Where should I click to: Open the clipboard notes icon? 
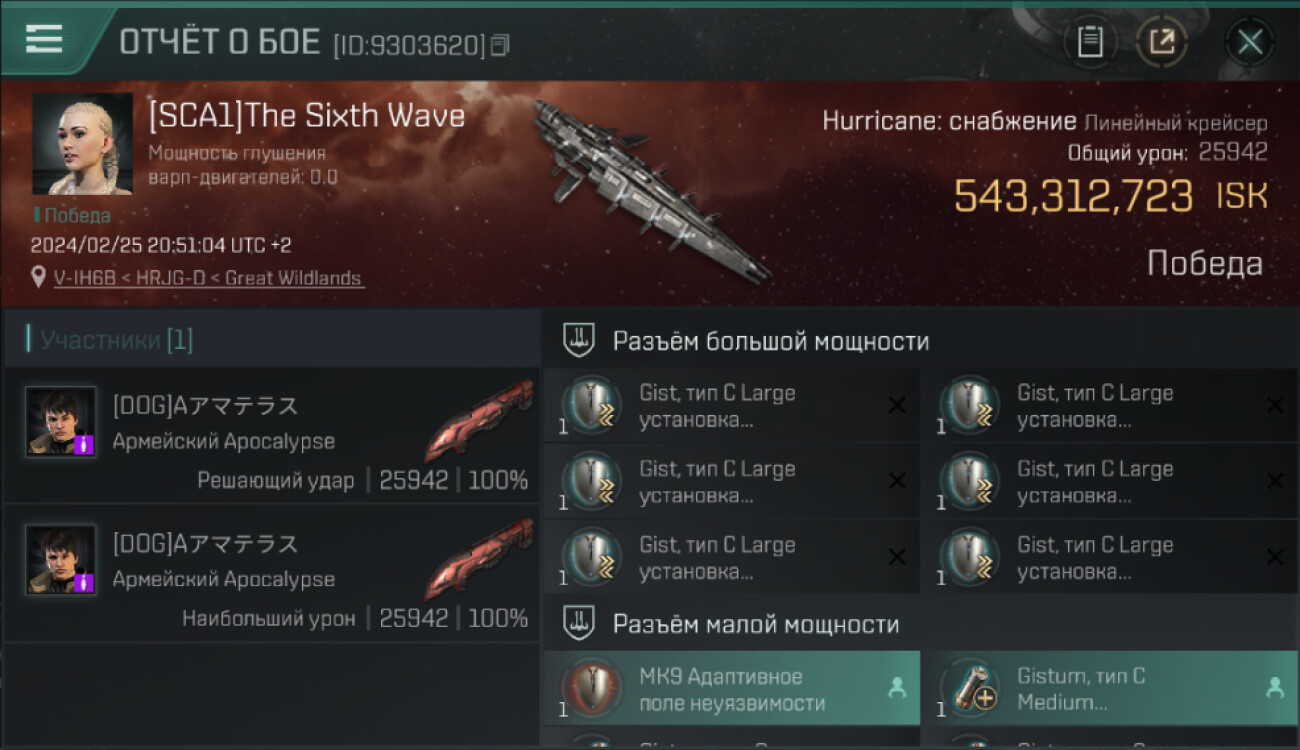click(x=1090, y=42)
